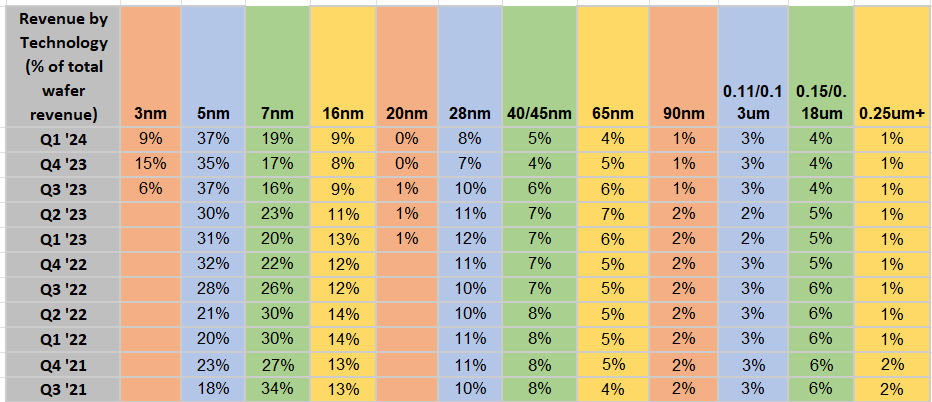The image size is (932, 402).
Task: Click the Q2 '23 row label
Action: [62, 212]
